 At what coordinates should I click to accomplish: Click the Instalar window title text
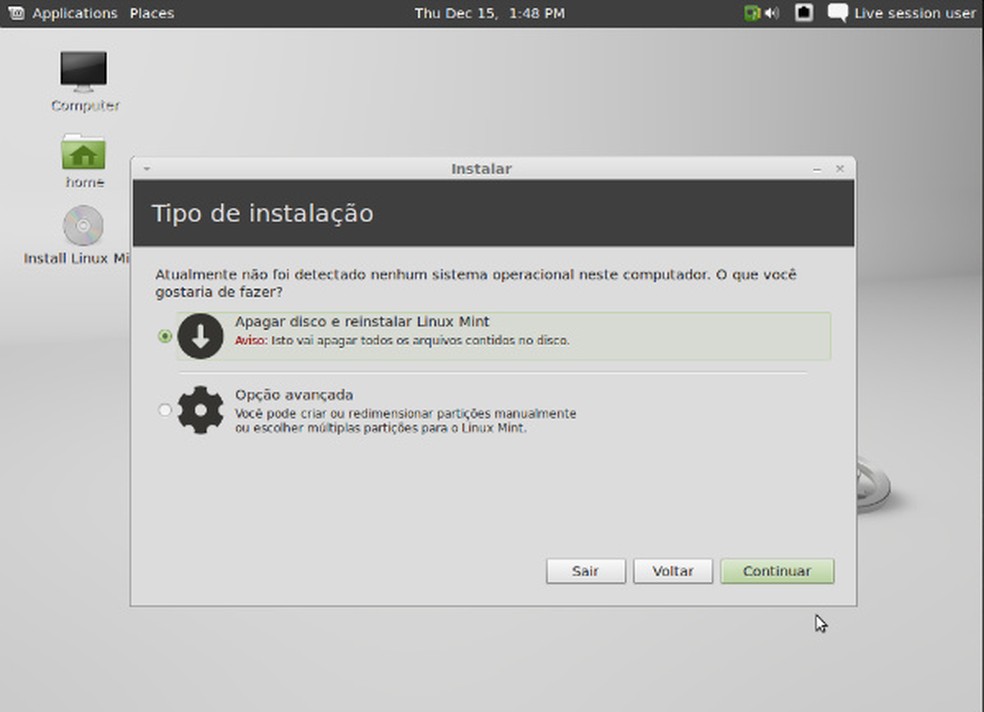(481, 169)
